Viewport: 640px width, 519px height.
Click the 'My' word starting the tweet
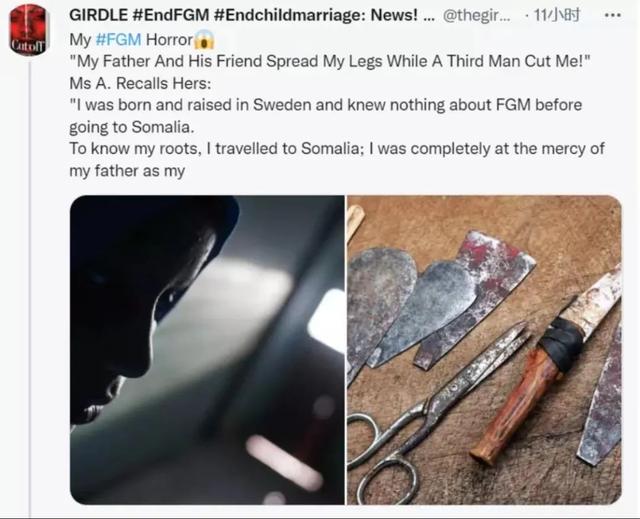pyautogui.click(x=80, y=40)
